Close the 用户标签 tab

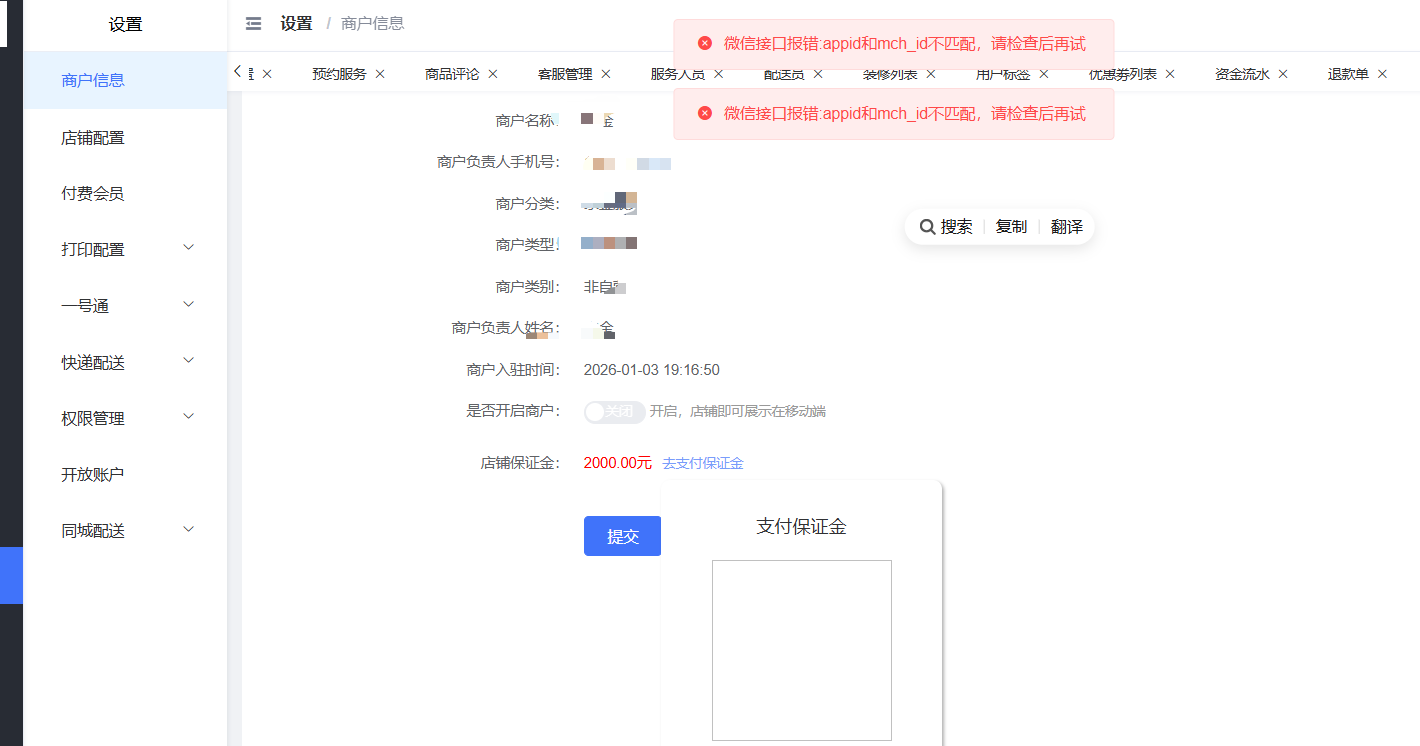click(x=1043, y=73)
